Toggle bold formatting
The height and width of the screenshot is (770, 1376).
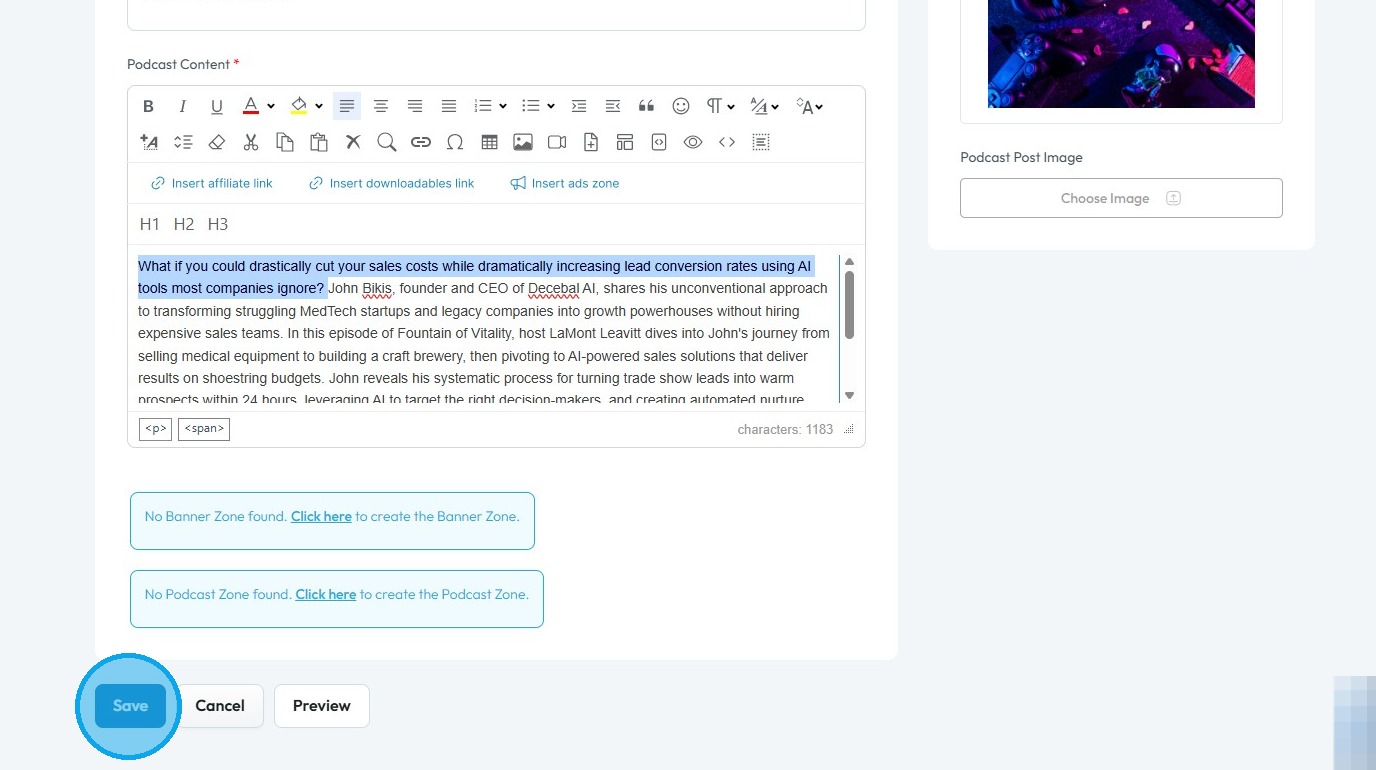pyautogui.click(x=148, y=106)
